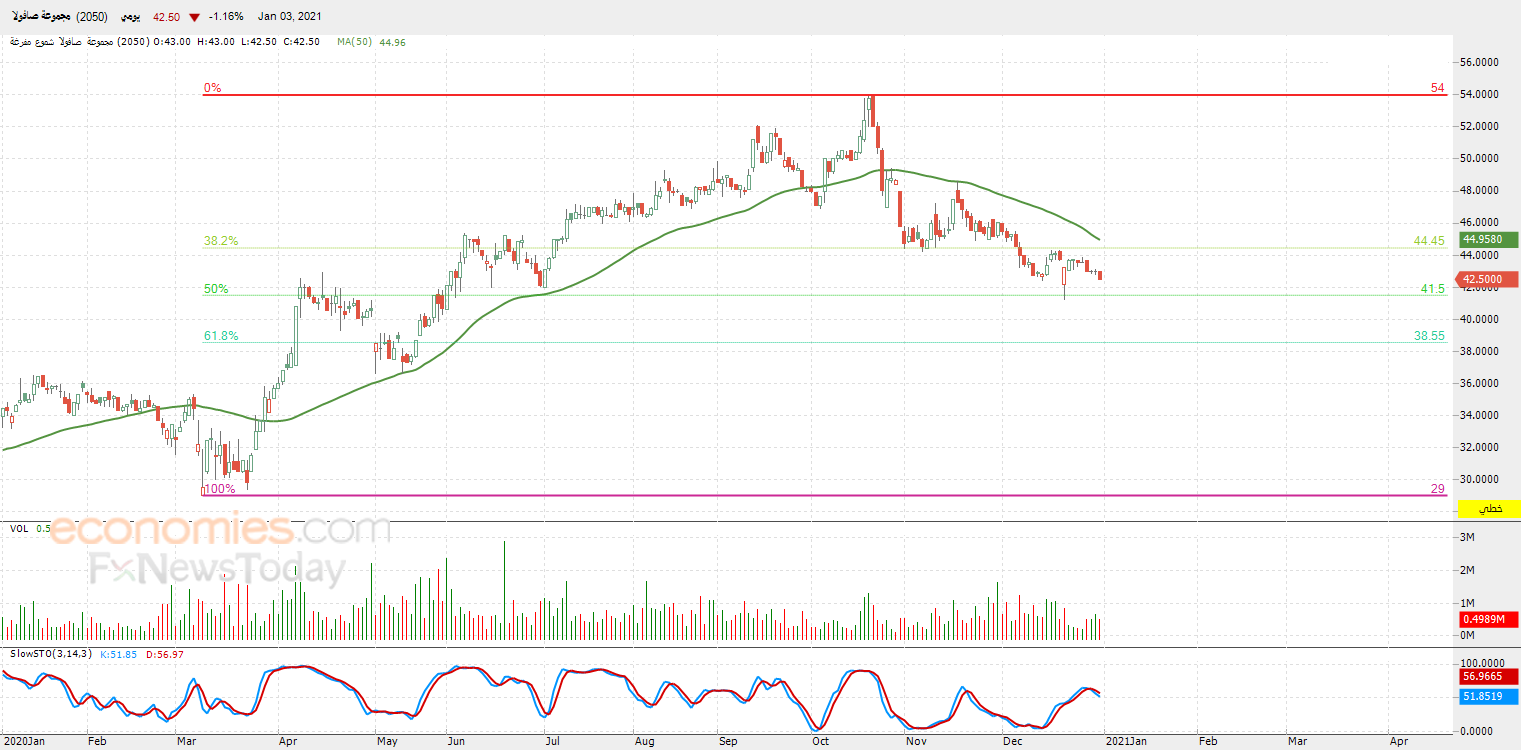Click the red volume tag 0.4989M
The height and width of the screenshot is (750, 1521).
[1488, 619]
